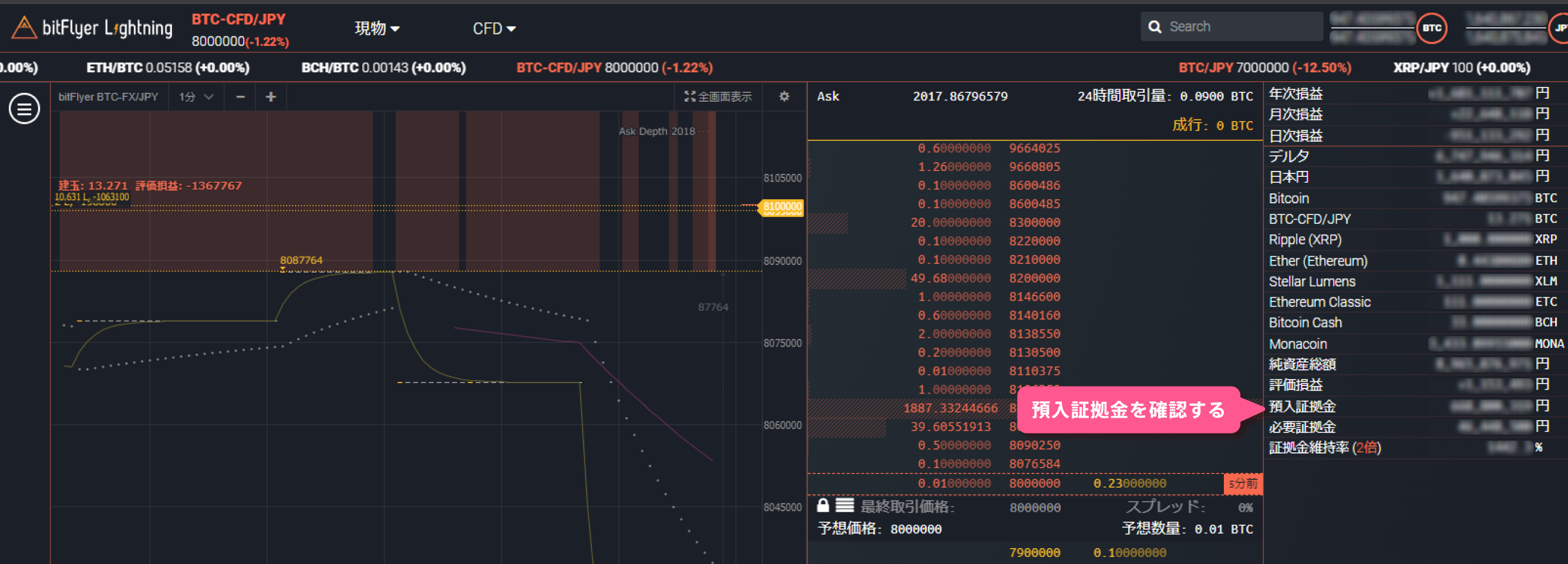This screenshot has height=564, width=1568.
Task: Click the order book grouping lines icon
Action: [x=844, y=505]
